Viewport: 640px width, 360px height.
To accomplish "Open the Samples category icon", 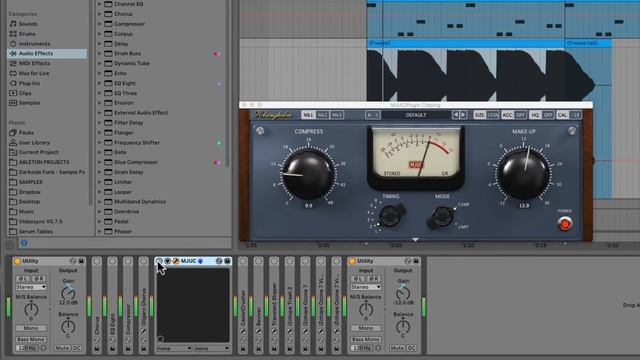I will click(13, 103).
